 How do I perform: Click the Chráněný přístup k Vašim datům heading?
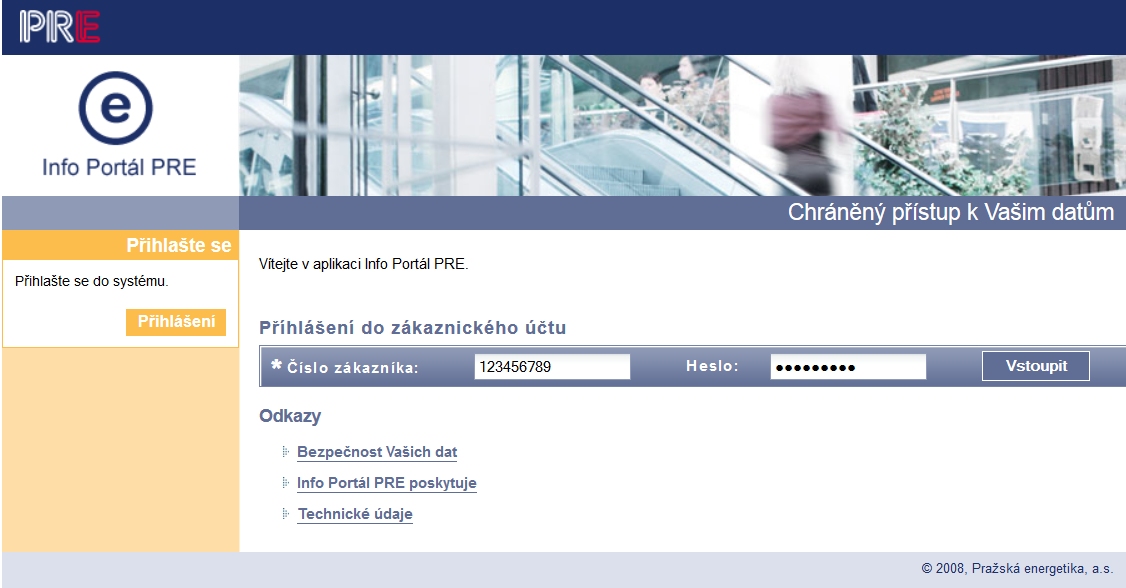pyautogui.click(x=951, y=213)
